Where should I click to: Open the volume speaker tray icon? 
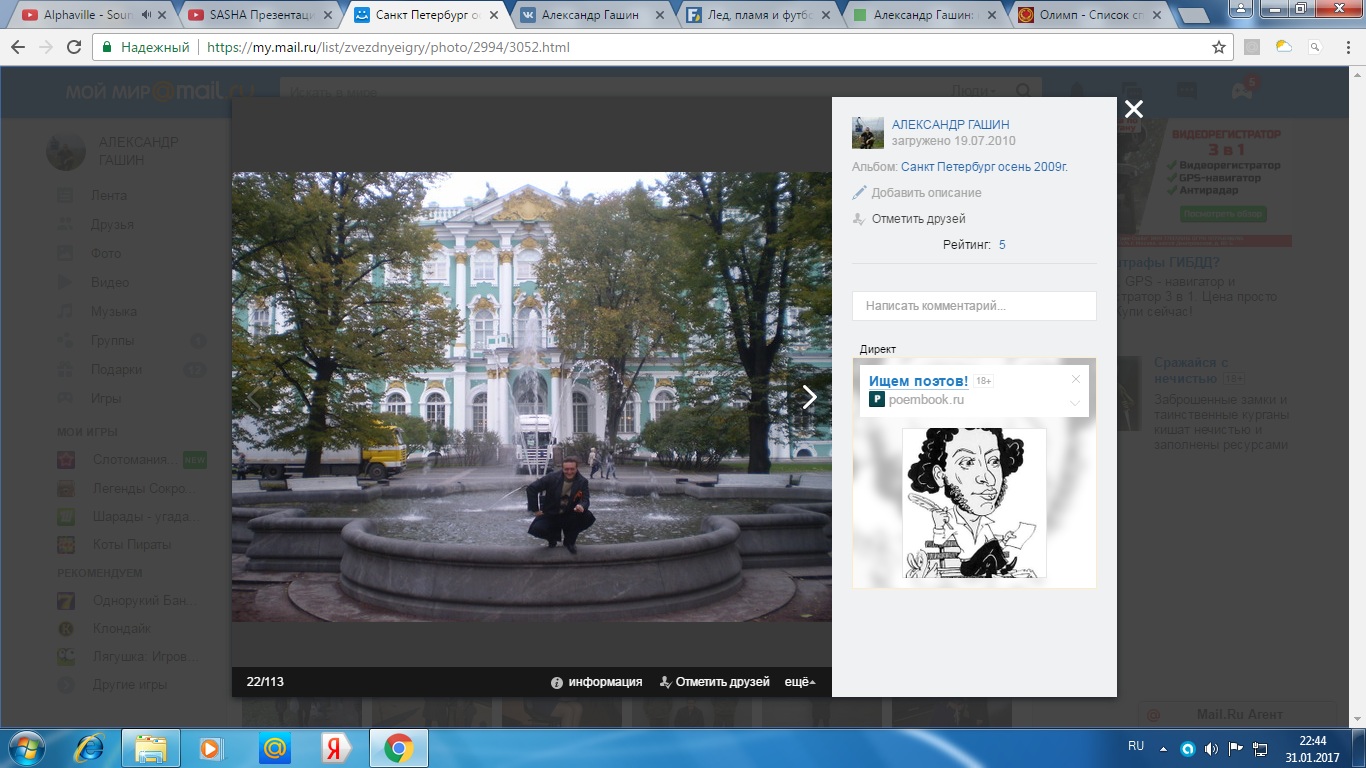1211,748
